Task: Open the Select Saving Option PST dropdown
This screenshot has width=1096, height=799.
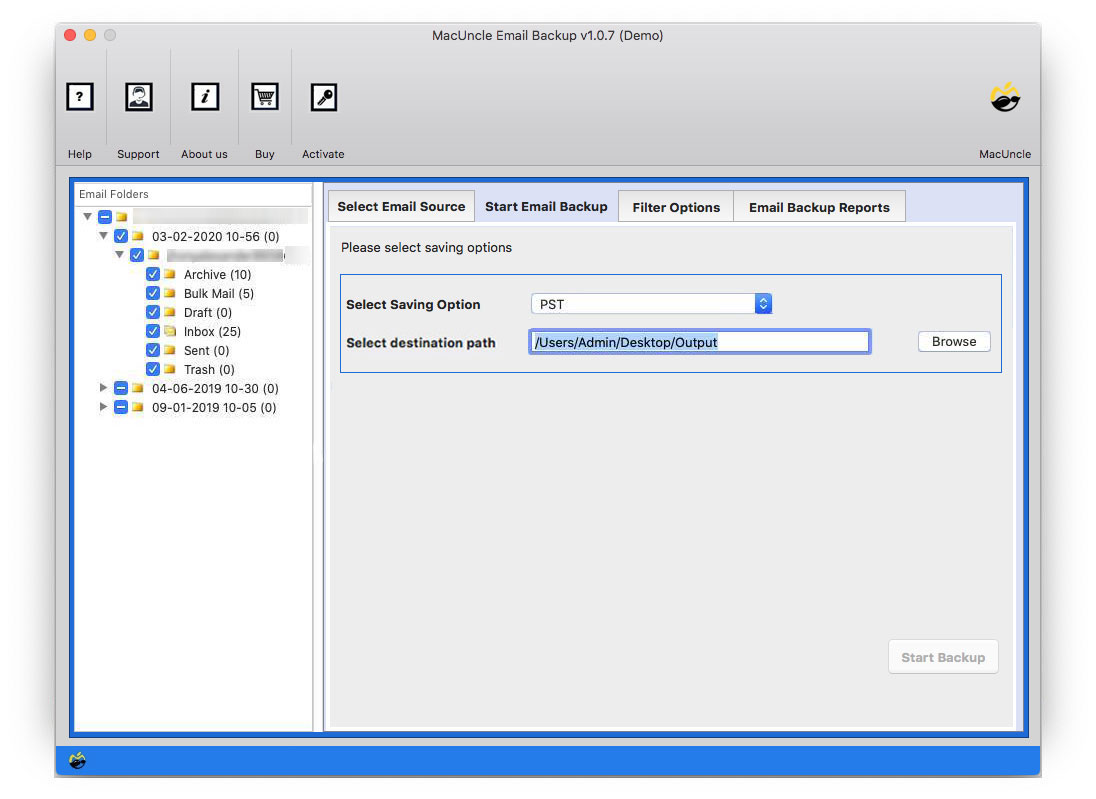Action: coord(651,304)
